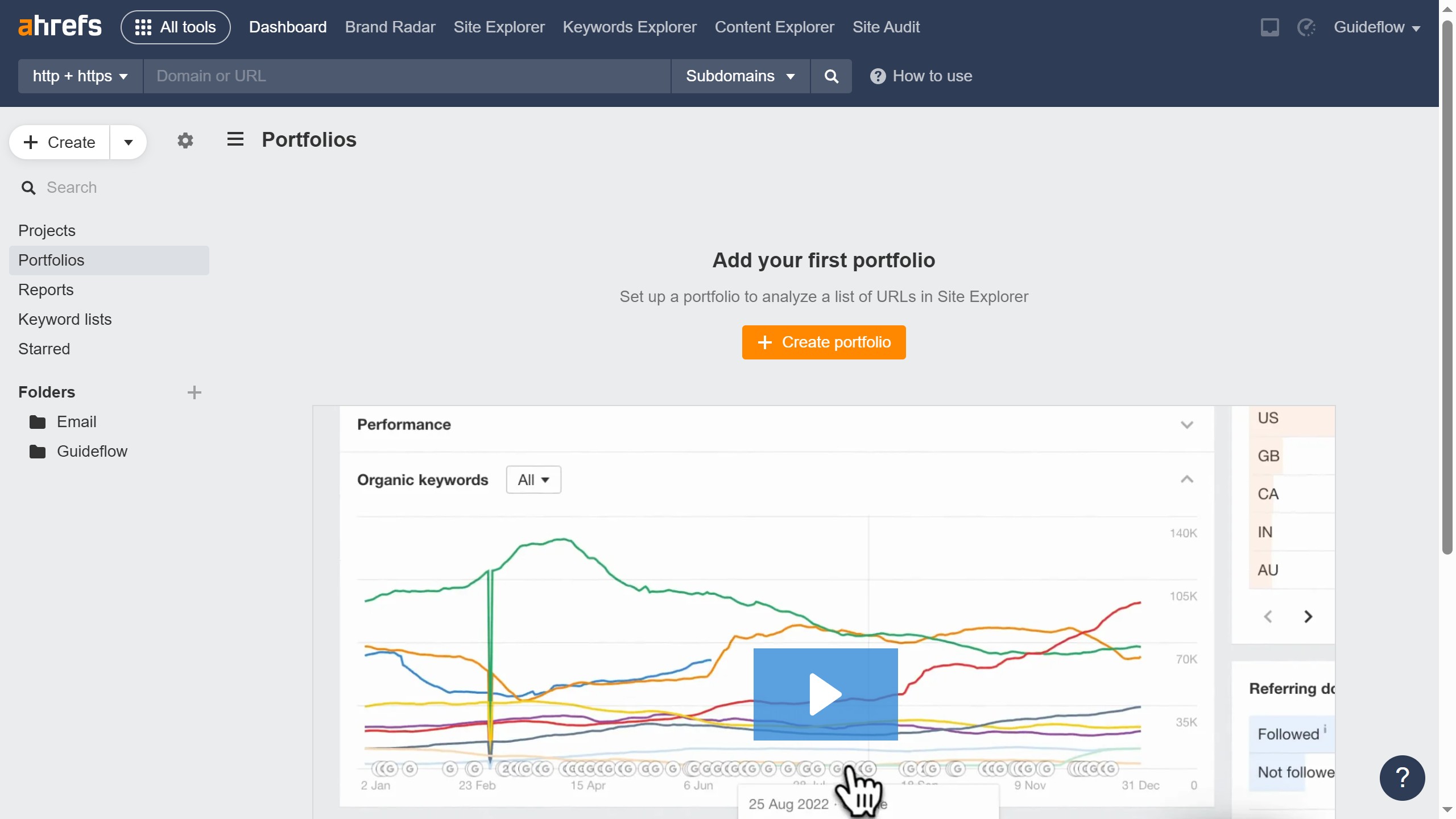
Task: Open the All tools button
Action: 176,27
